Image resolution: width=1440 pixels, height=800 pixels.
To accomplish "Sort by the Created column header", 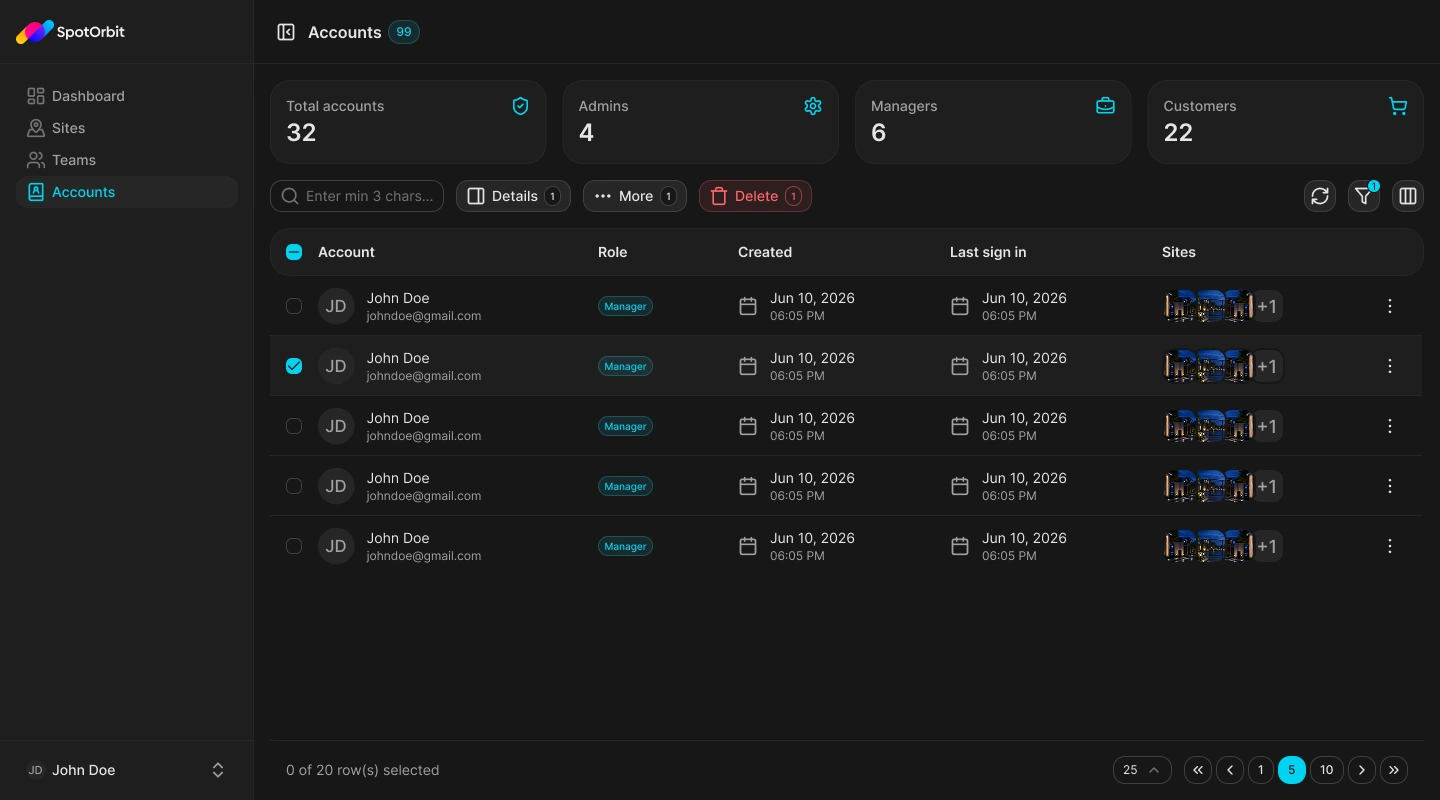I will (765, 252).
